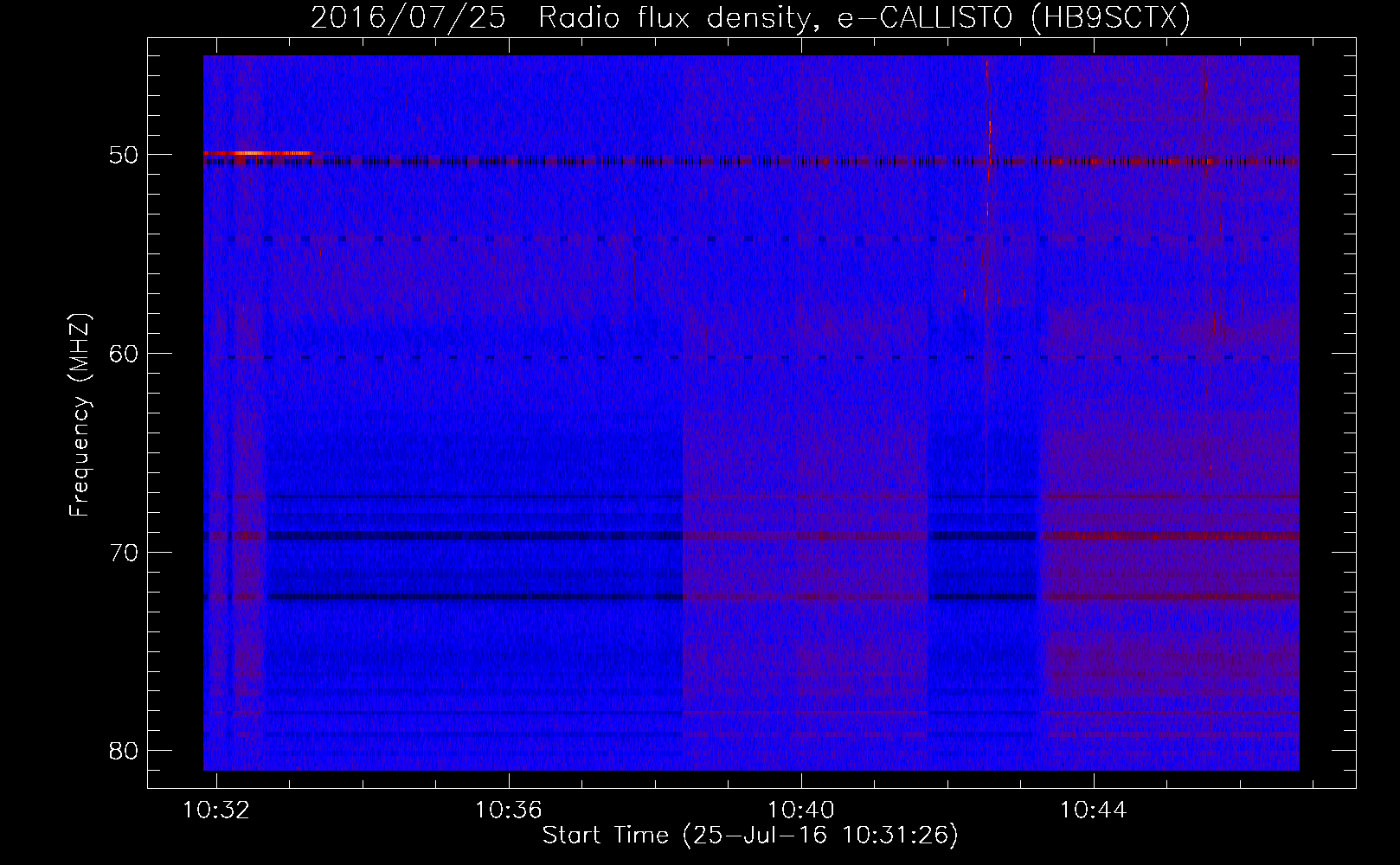Click the 50 MHz frequency tick label
This screenshot has height=865, width=1400.
[x=124, y=155]
